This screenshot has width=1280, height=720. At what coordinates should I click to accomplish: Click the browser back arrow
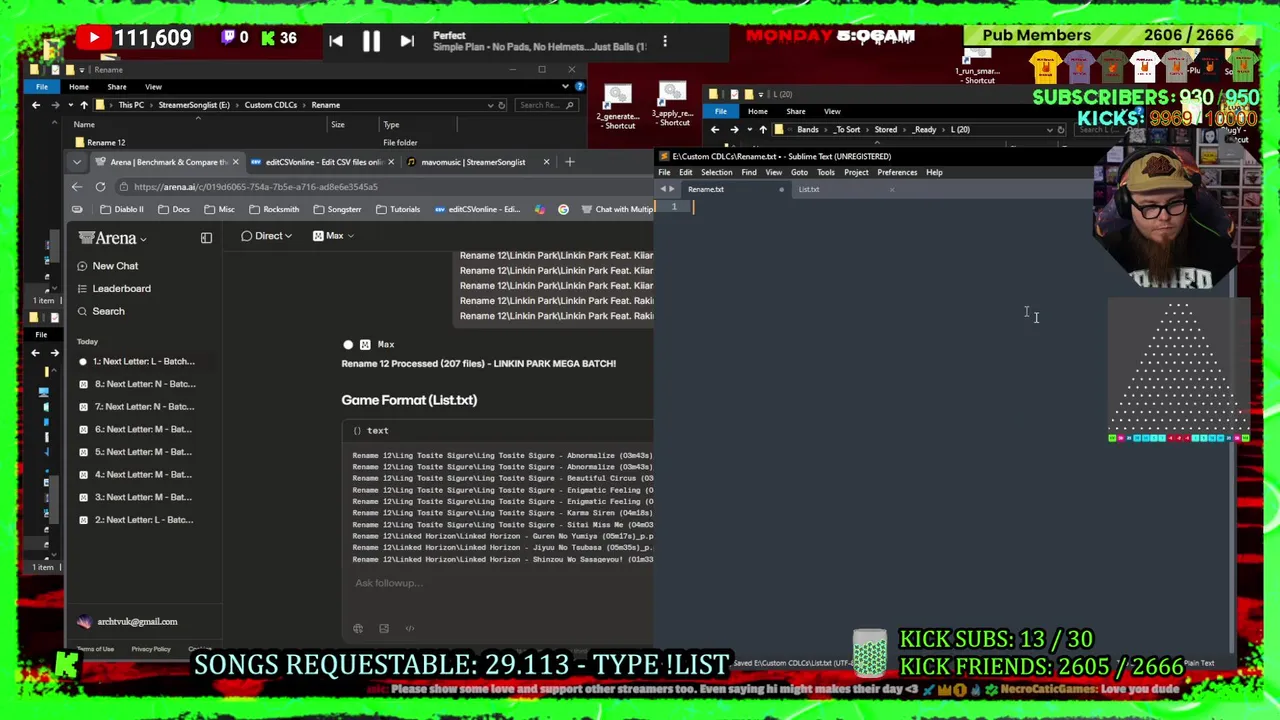[77, 187]
